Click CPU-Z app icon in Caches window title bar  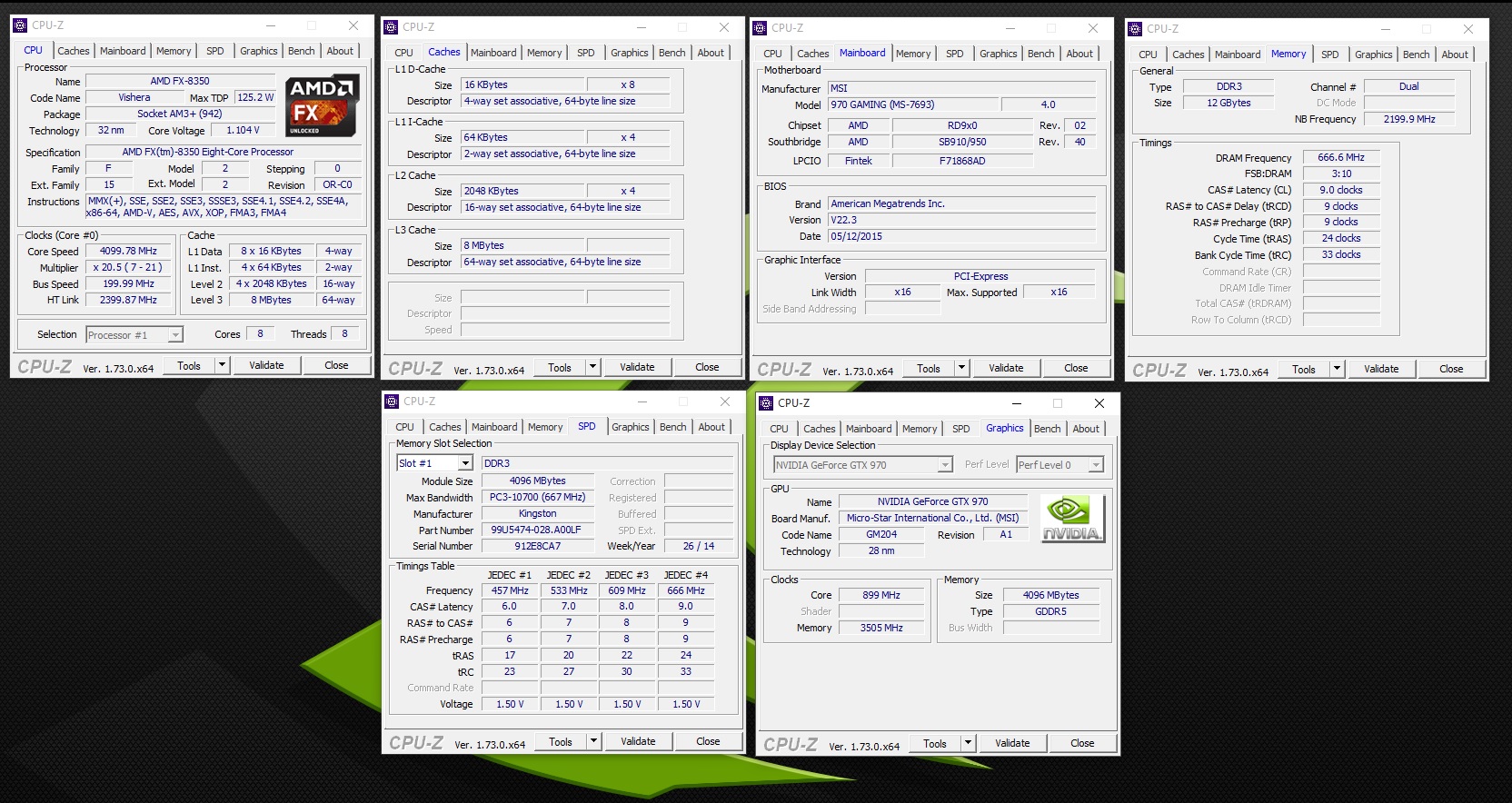coord(391,27)
